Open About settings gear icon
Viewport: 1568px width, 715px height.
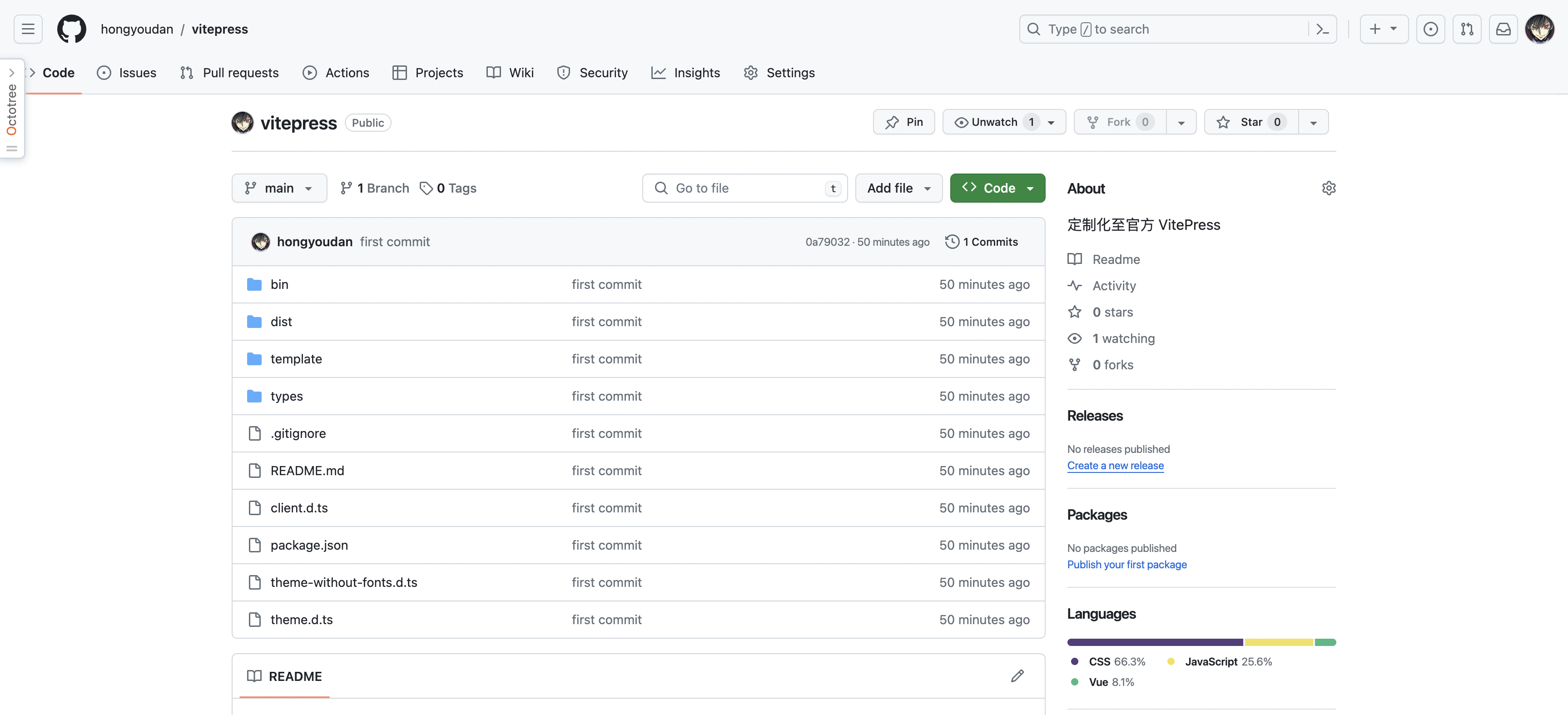click(x=1328, y=189)
